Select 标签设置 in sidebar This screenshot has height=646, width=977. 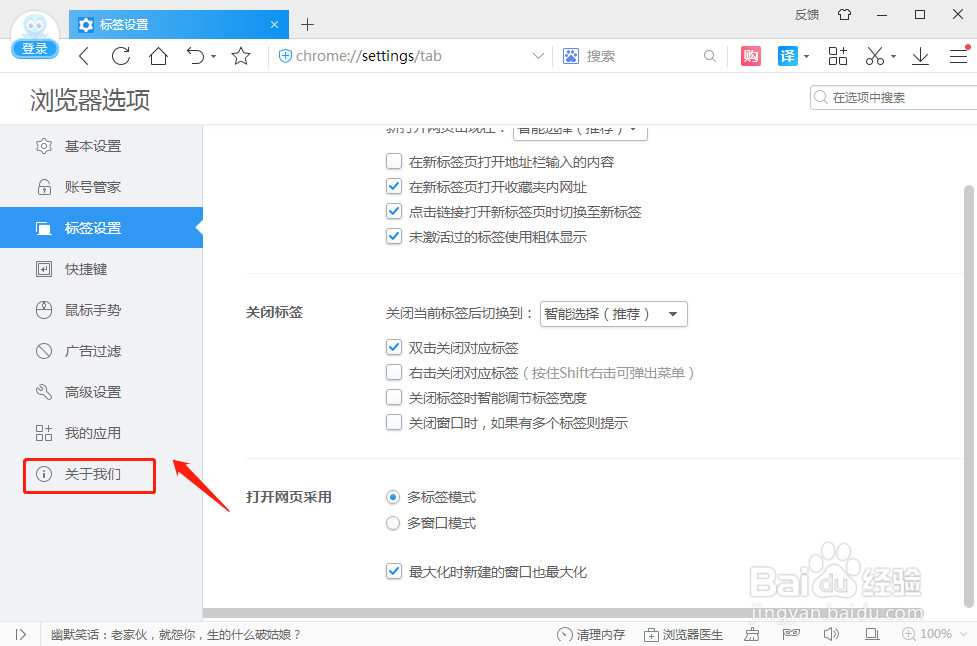(x=102, y=228)
